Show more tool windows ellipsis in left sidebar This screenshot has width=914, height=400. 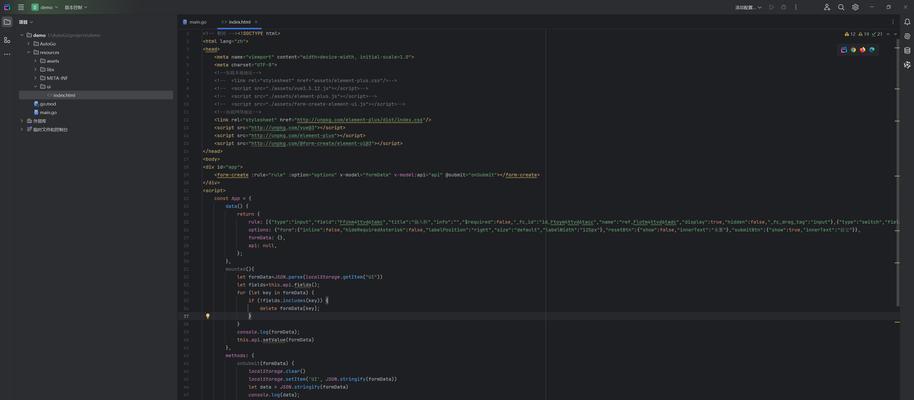point(7,54)
